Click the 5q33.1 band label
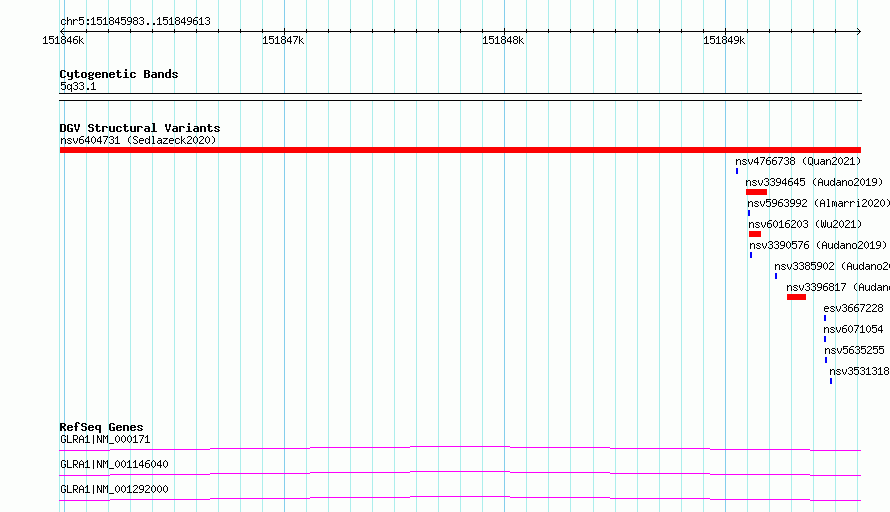The image size is (890, 512). (78, 86)
